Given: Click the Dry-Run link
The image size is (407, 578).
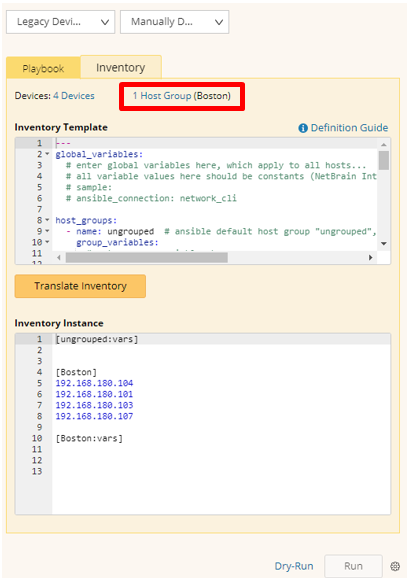Looking at the screenshot, I should (294, 566).
